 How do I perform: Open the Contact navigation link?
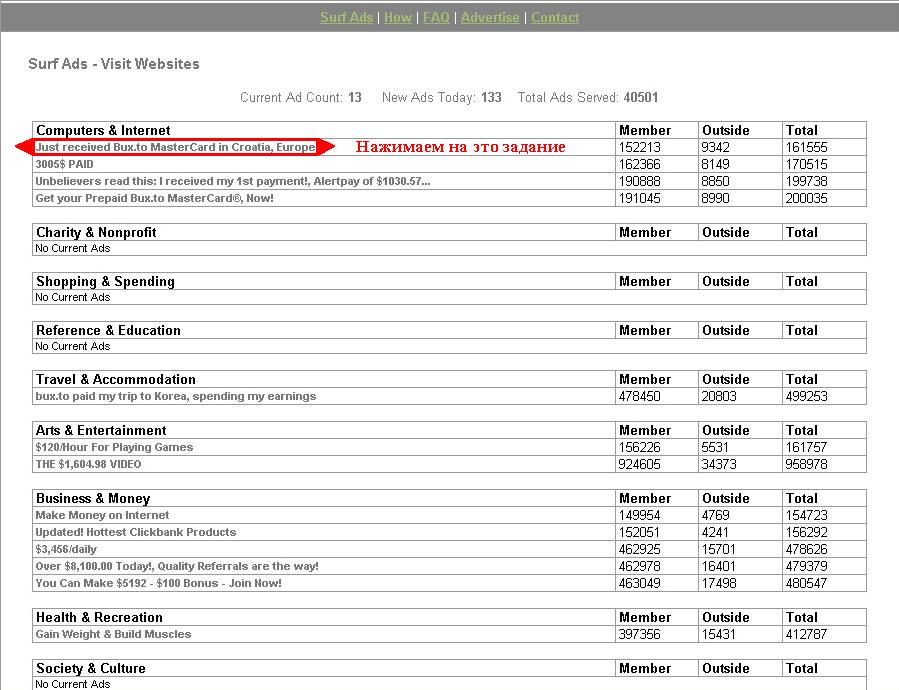pyautogui.click(x=555, y=17)
